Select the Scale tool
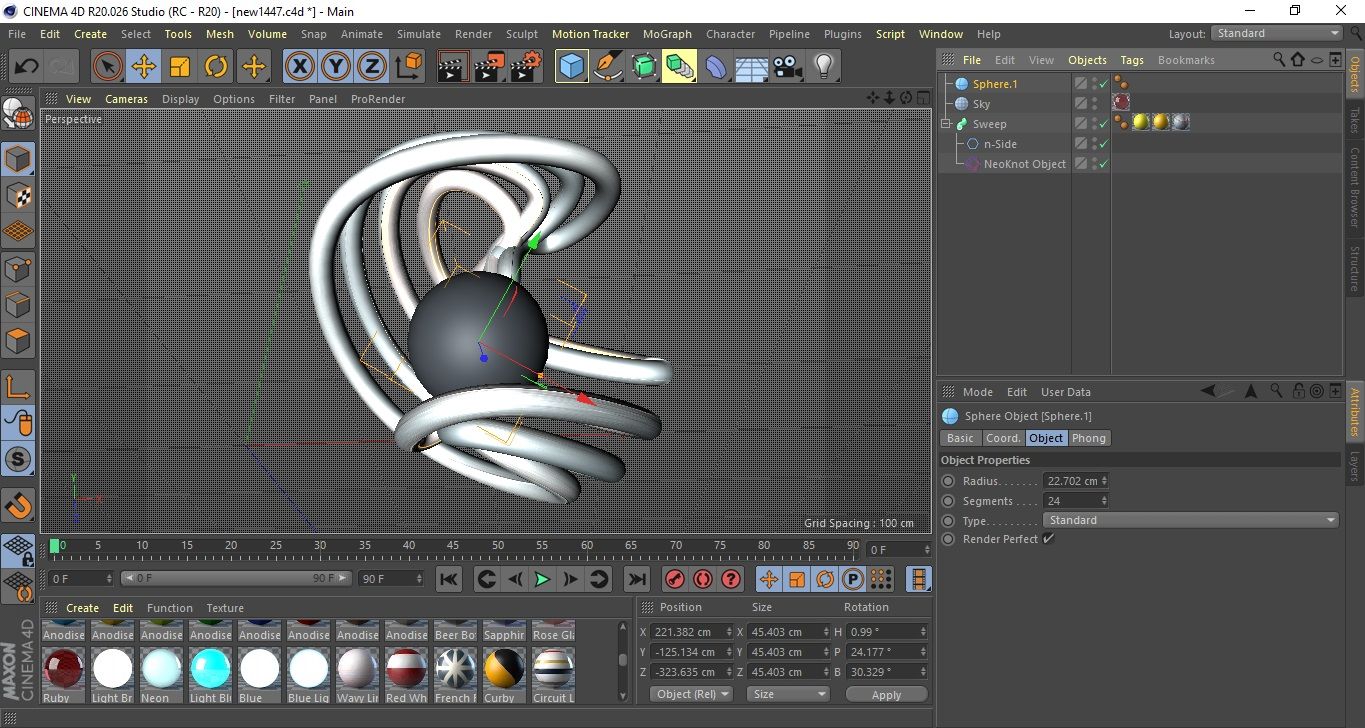The width and height of the screenshot is (1365, 728). coord(180,67)
